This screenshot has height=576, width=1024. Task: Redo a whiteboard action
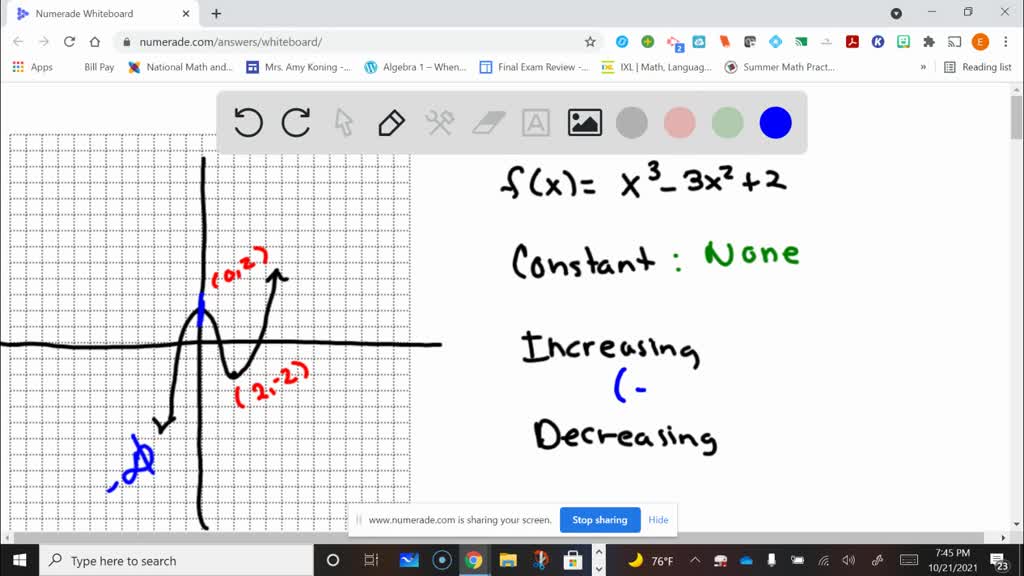[296, 122]
